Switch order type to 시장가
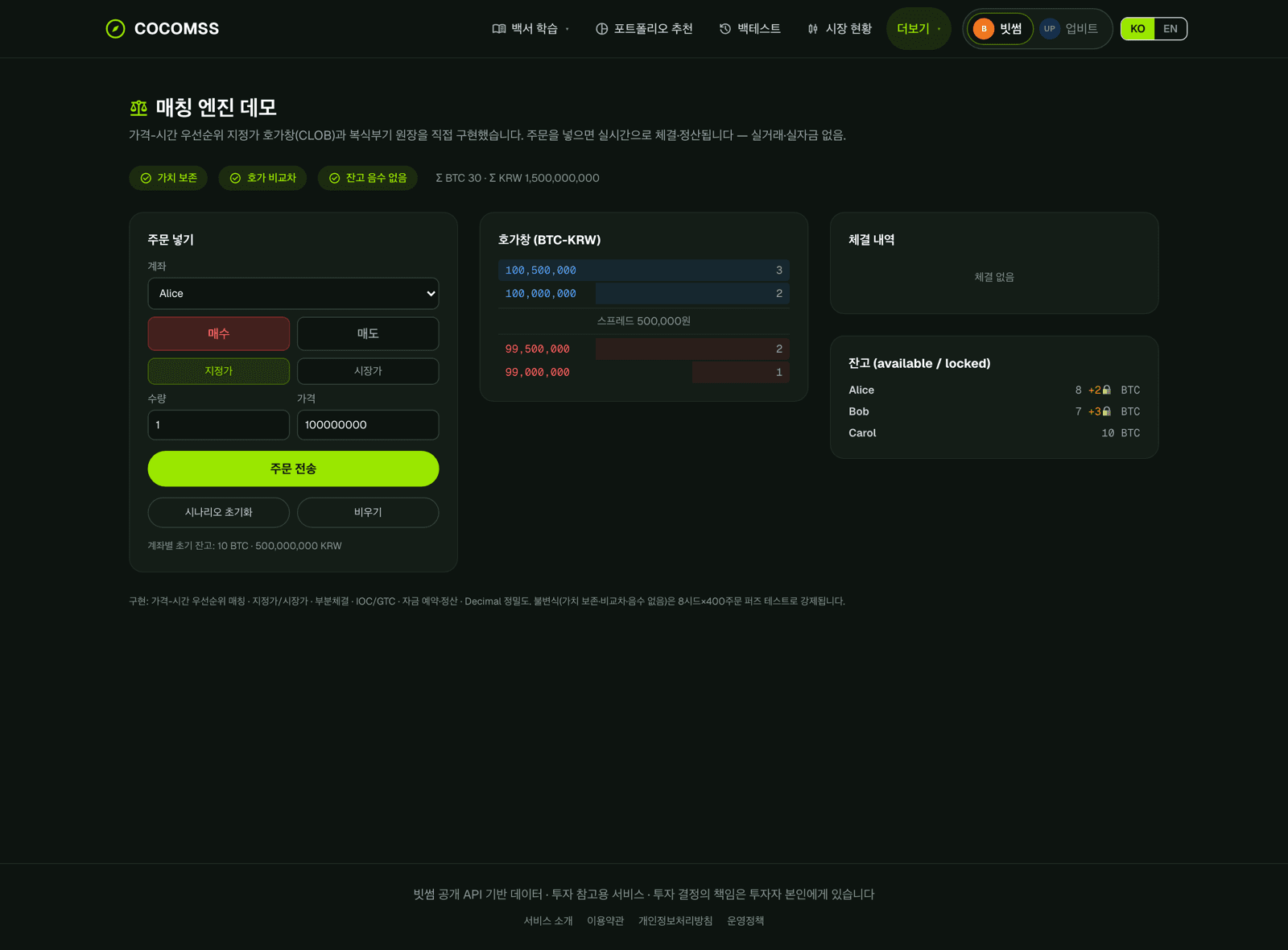The image size is (1288, 950). tap(368, 371)
